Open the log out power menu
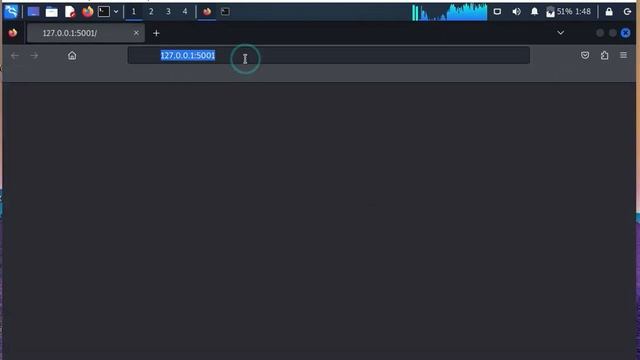This screenshot has width=640, height=360. tap(627, 12)
